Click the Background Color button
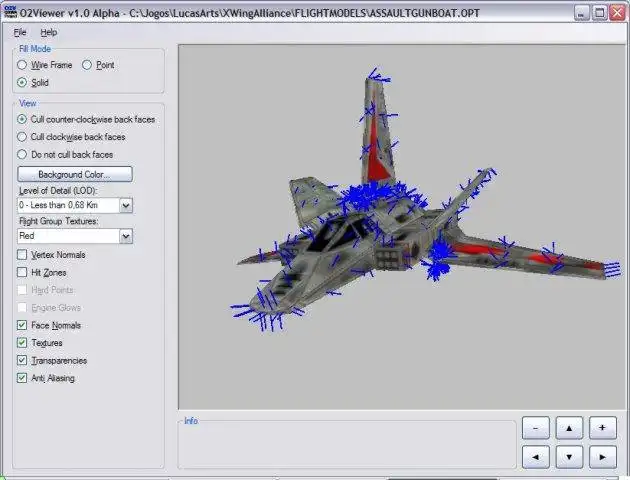Screen dimensions: 630x480 (75, 174)
